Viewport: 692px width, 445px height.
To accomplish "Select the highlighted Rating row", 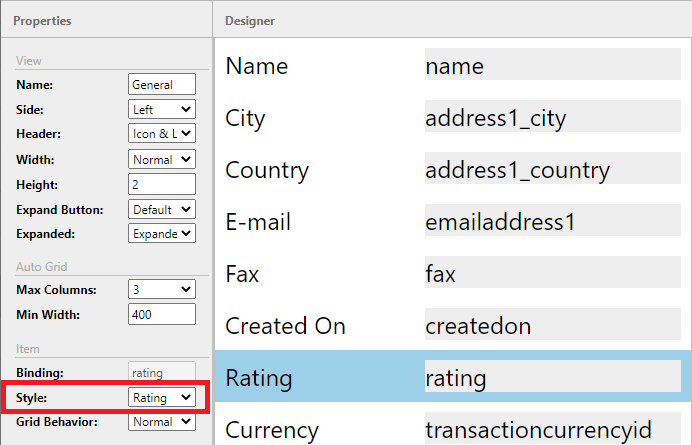I will [452, 378].
